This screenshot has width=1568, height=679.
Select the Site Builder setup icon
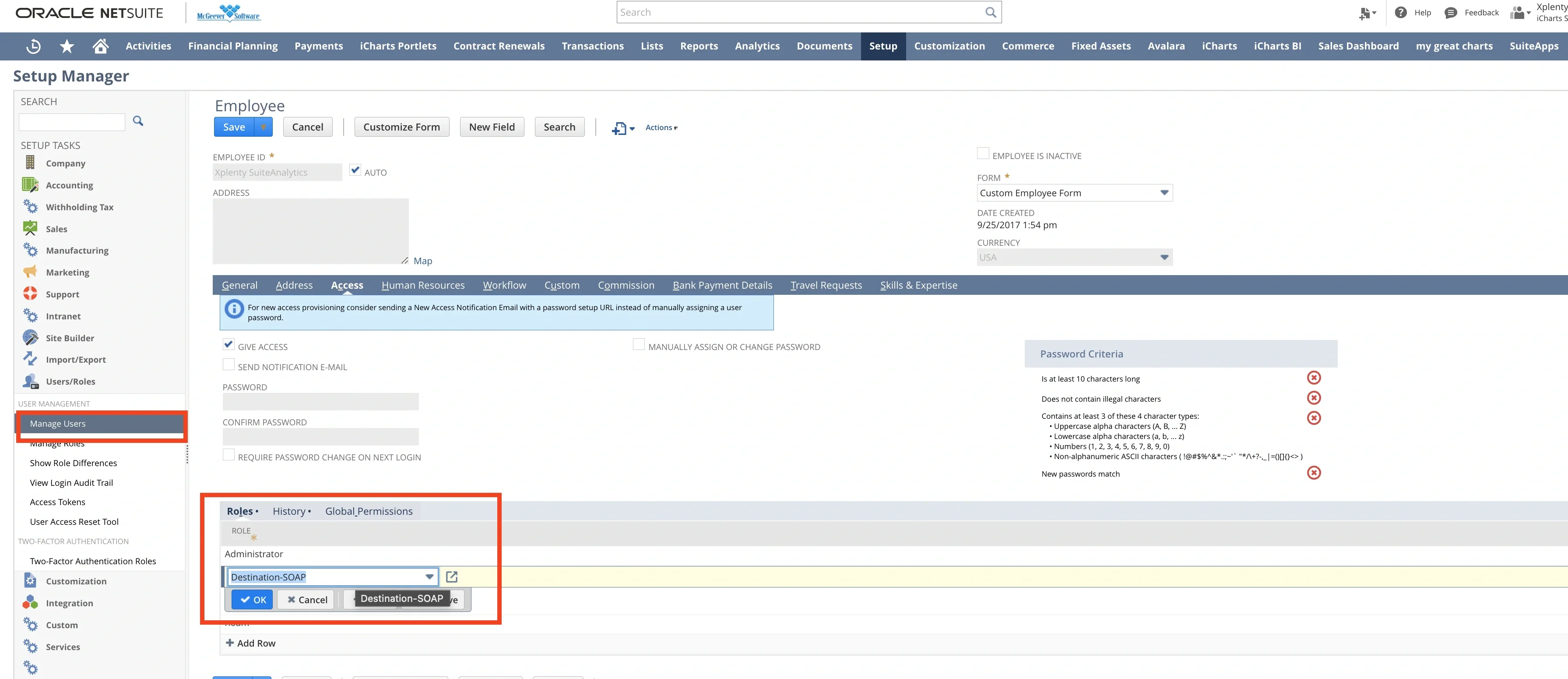(30, 337)
